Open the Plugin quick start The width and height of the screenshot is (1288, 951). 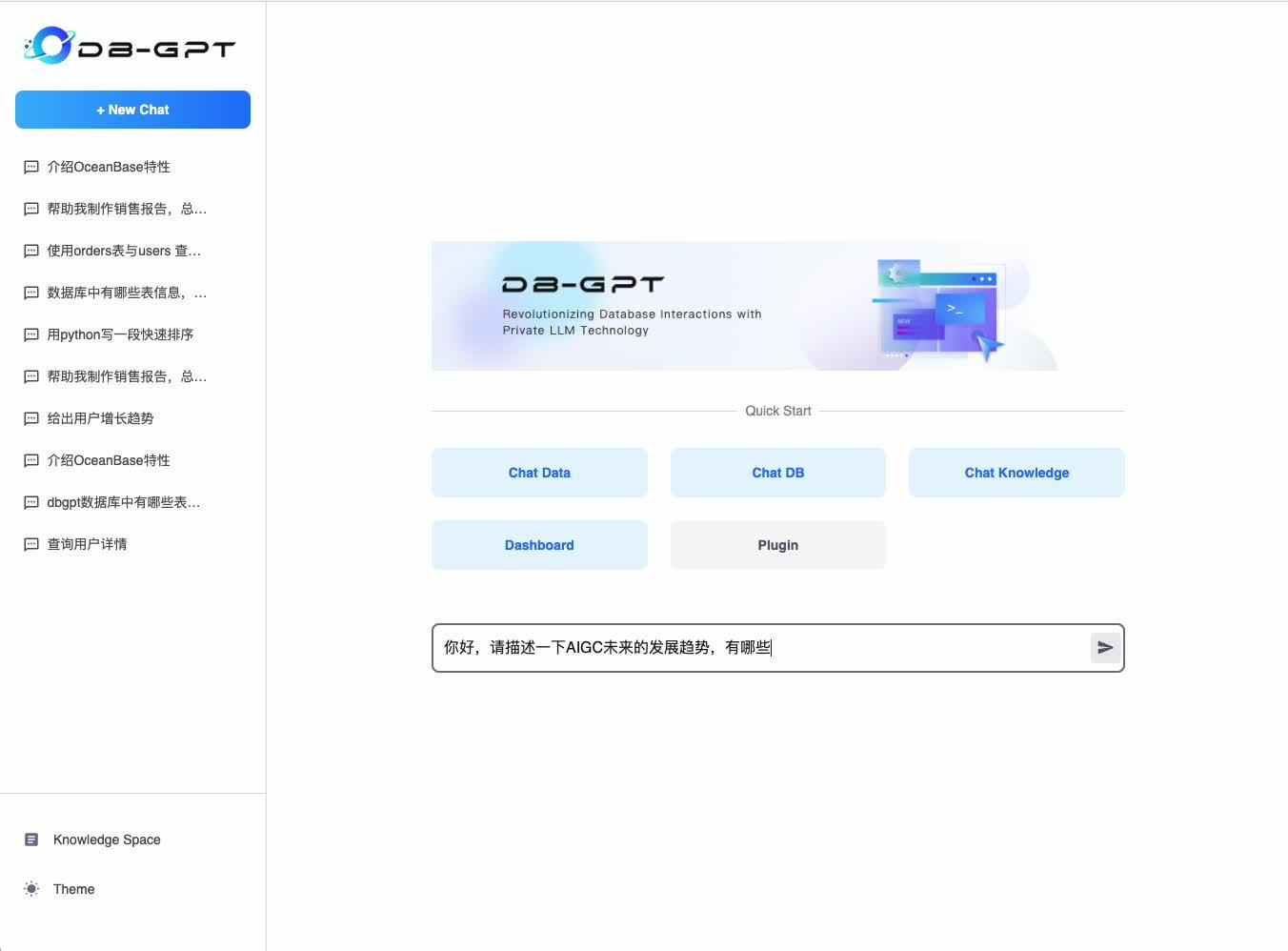point(777,544)
